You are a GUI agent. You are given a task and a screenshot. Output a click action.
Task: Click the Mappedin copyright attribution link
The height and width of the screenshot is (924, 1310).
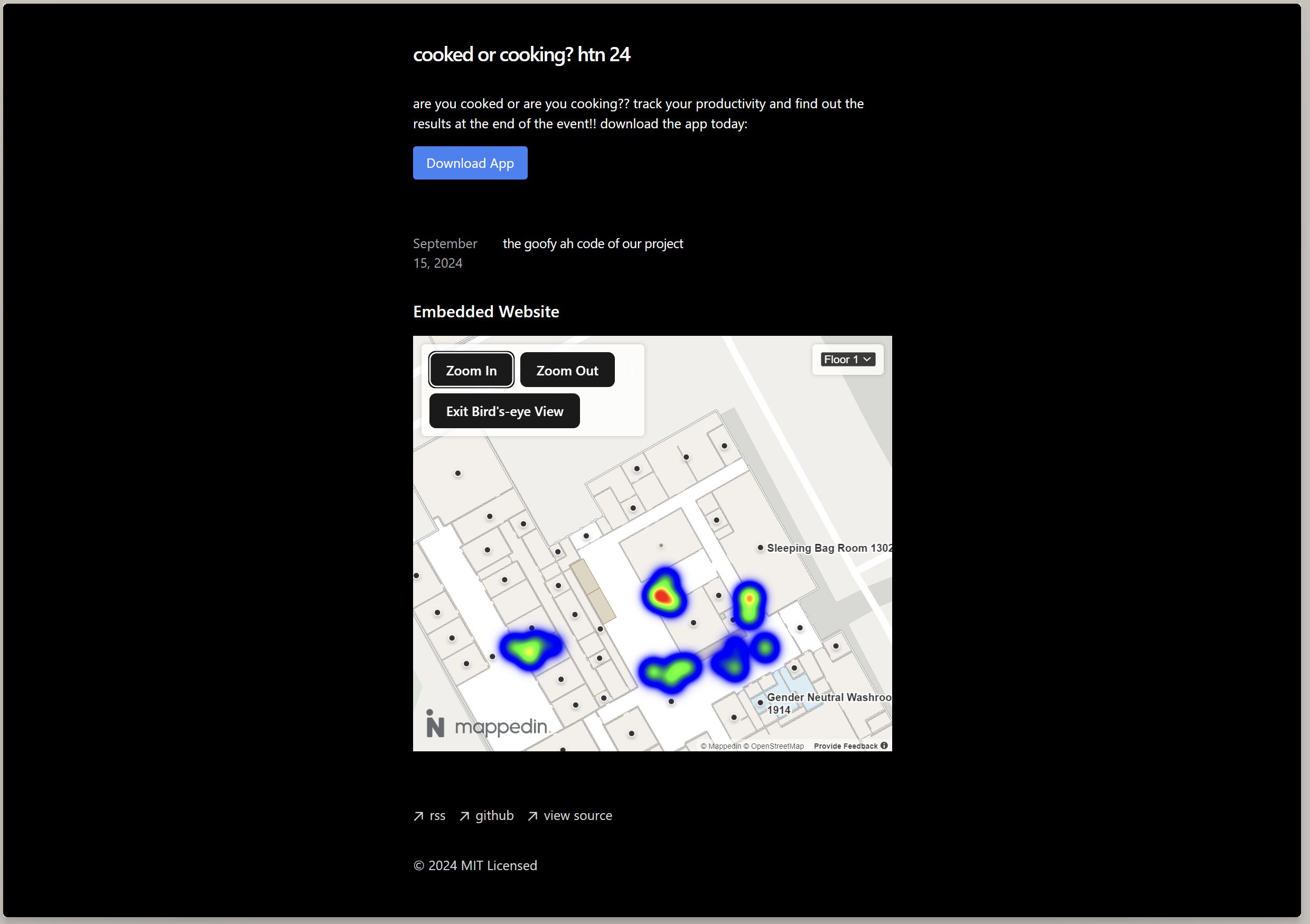point(720,746)
